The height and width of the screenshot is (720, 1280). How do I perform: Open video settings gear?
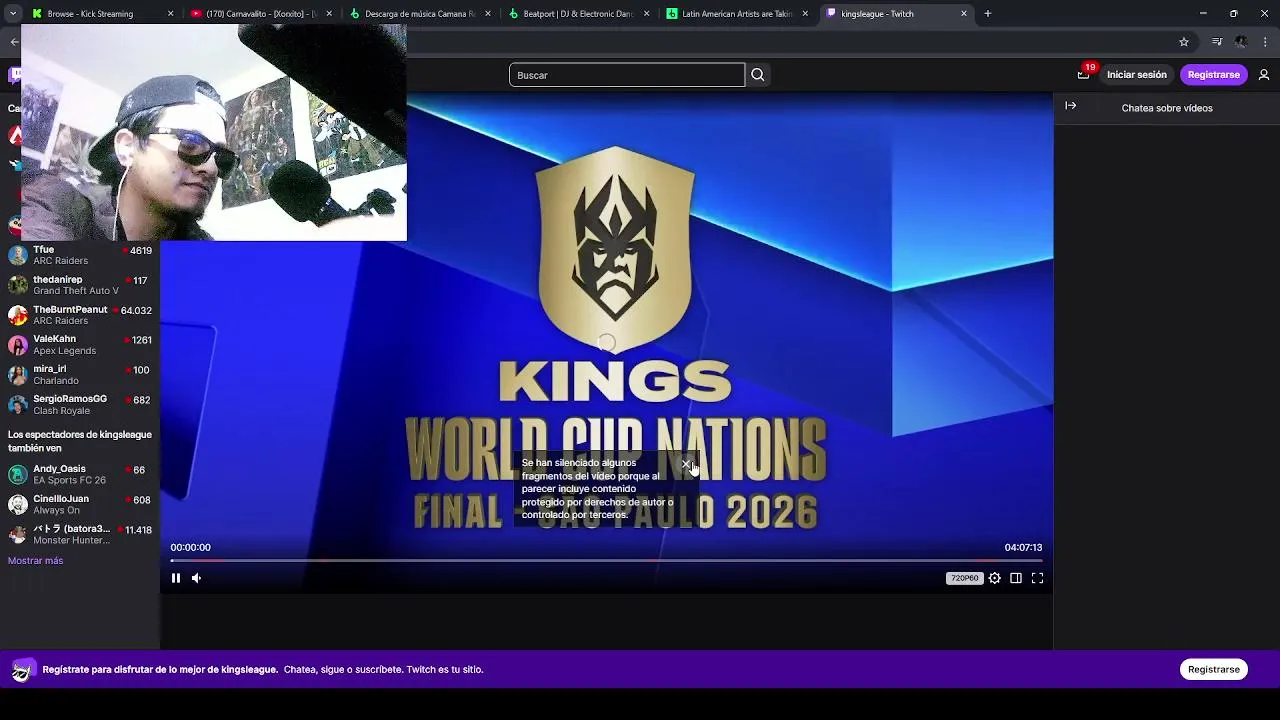(995, 578)
